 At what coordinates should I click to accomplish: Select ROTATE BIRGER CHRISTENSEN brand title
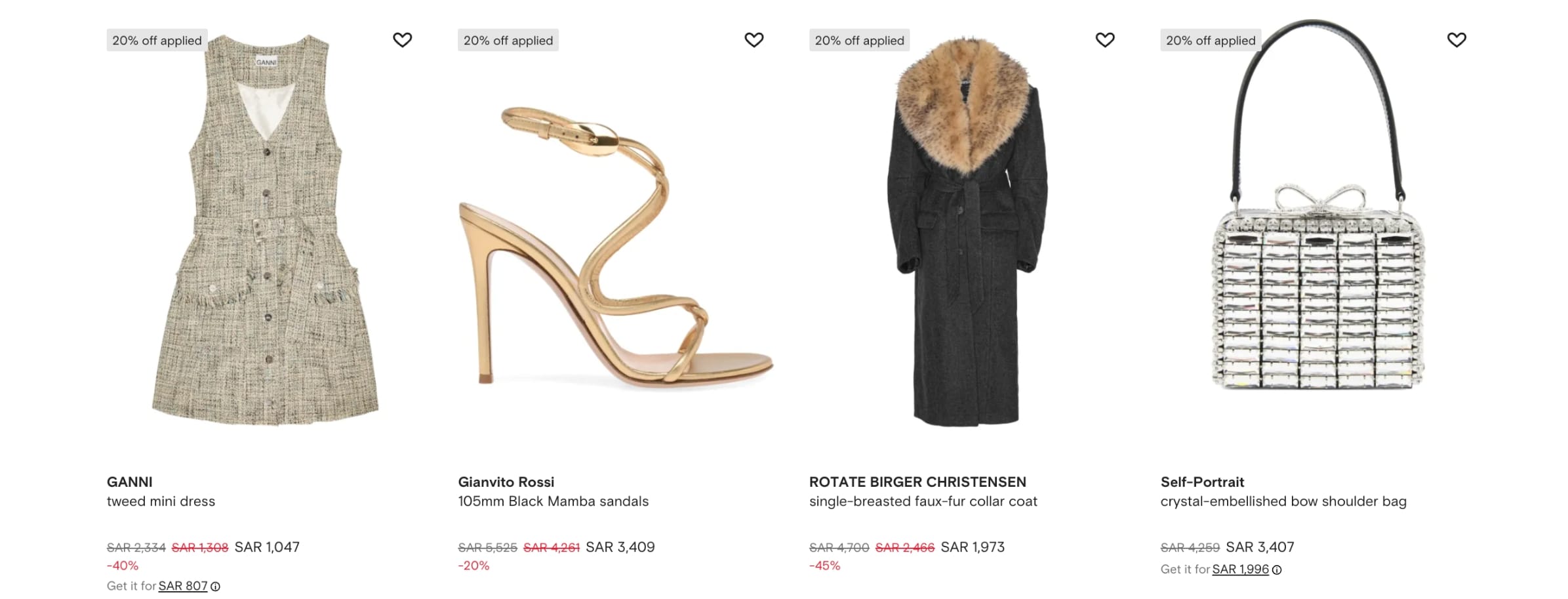click(917, 482)
